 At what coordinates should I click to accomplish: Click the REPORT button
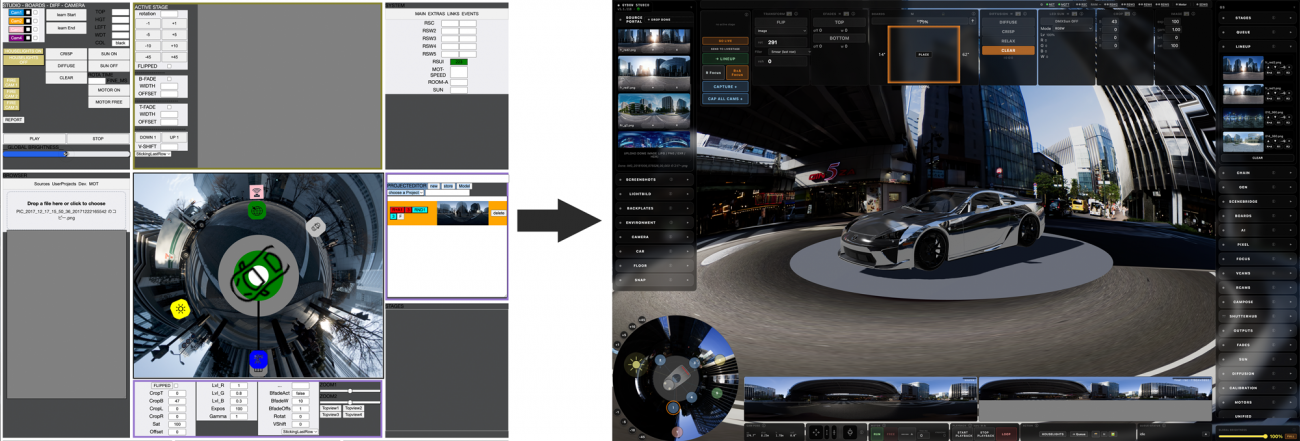[x=13, y=120]
